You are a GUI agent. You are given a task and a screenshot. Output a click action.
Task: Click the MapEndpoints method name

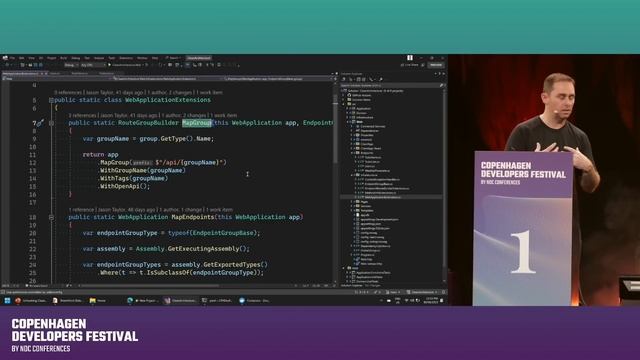(x=193, y=217)
